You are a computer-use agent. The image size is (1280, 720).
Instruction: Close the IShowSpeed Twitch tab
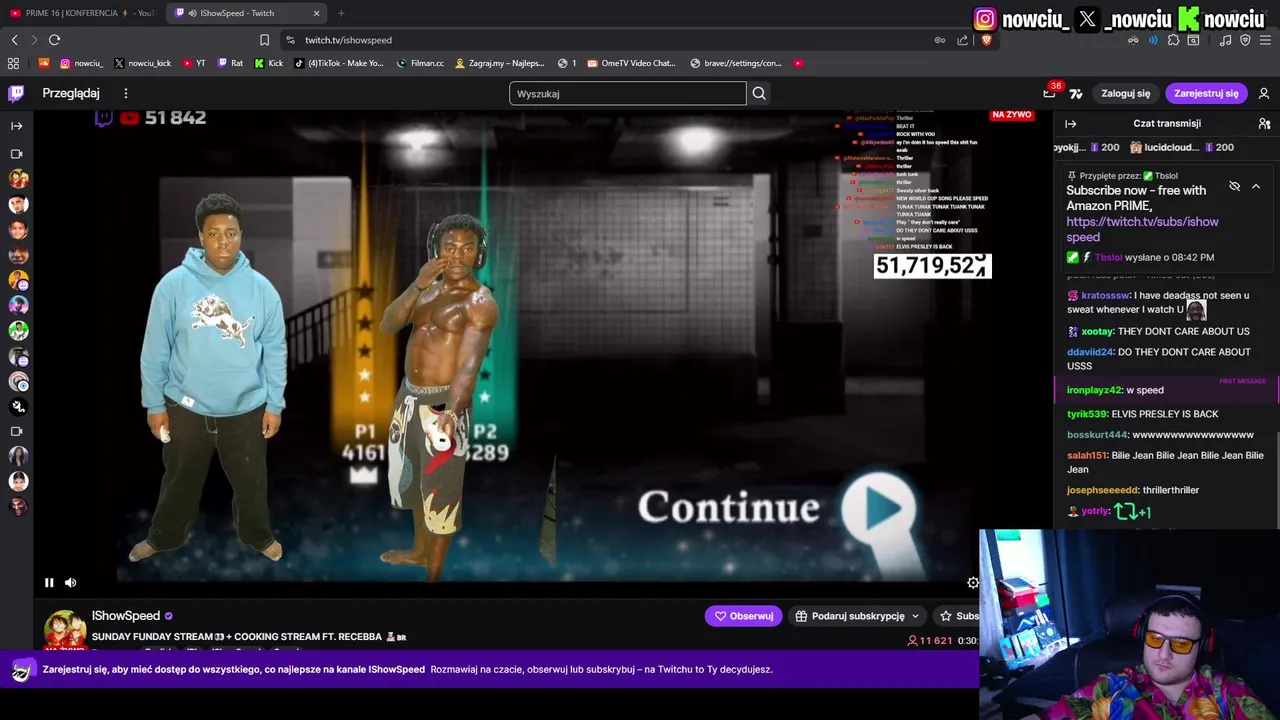(317, 13)
